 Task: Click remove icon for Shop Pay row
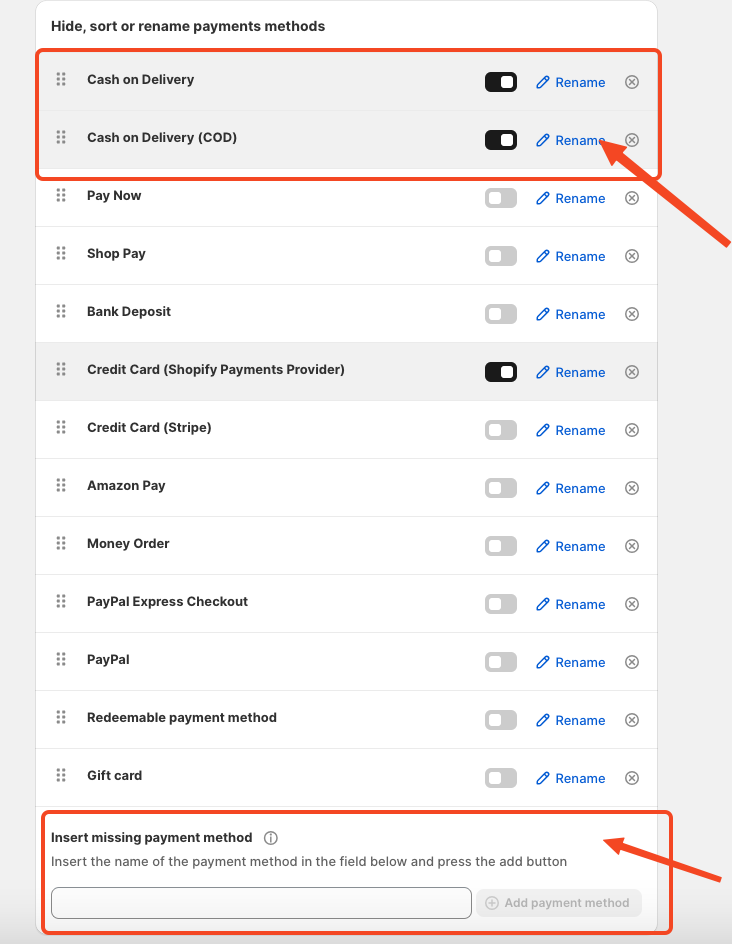[x=632, y=256]
